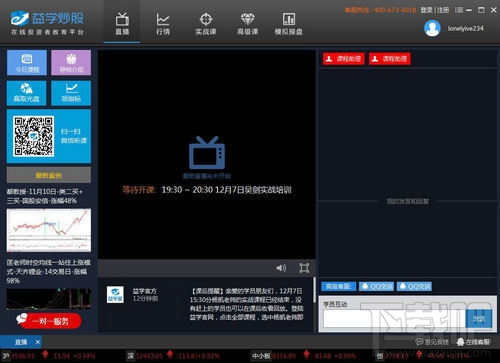Open the 导师介绍 mentor introduction tile
This screenshot has width=500, height=363.
71,62
